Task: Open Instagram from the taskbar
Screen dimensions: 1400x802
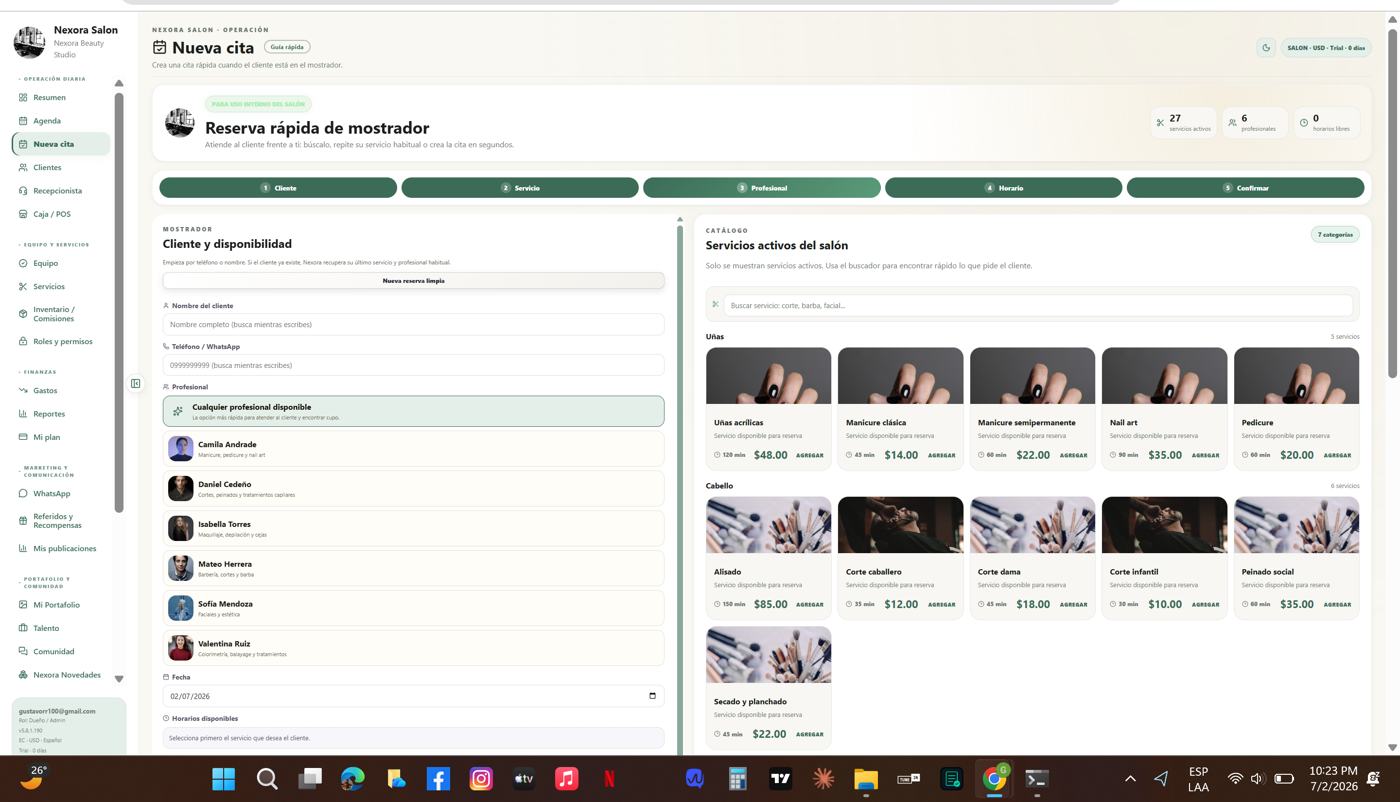Action: (x=481, y=779)
